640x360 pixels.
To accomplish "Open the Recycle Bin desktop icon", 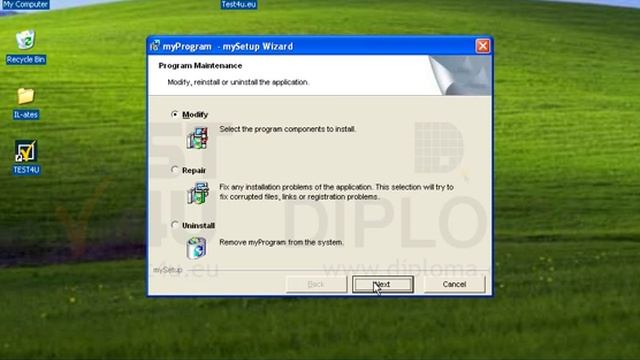I will (x=26, y=40).
